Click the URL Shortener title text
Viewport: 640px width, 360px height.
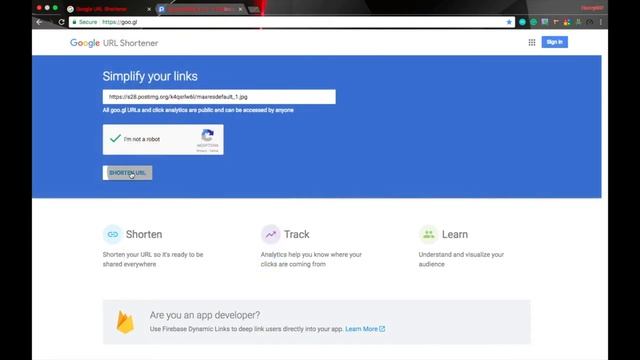pos(131,43)
